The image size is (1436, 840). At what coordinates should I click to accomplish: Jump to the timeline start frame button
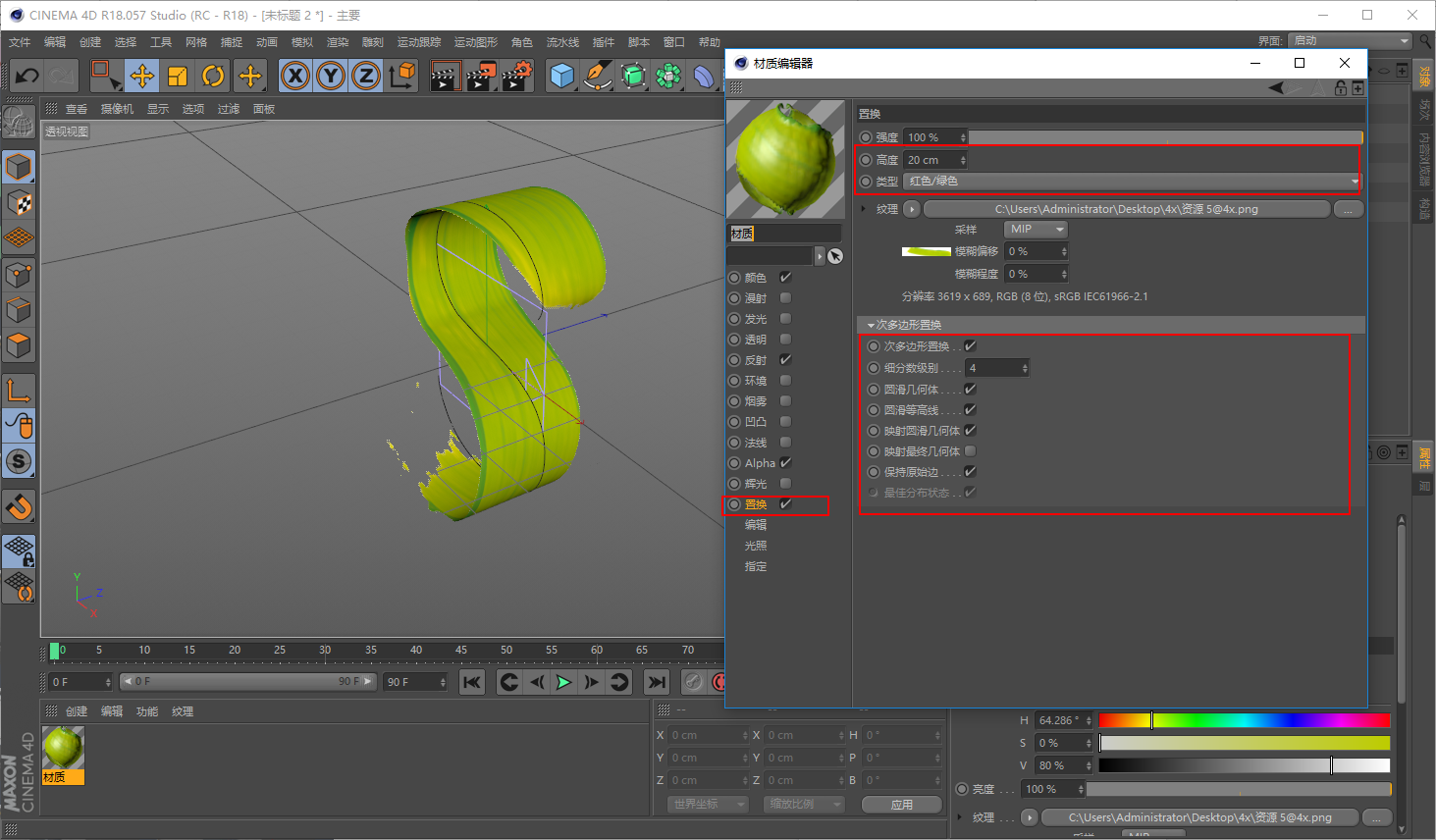pyautogui.click(x=472, y=682)
